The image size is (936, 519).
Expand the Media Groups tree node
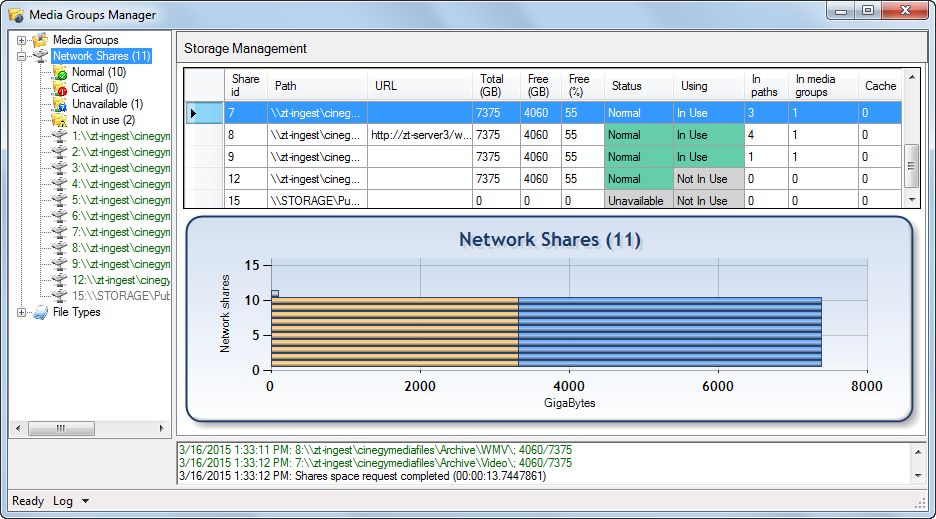click(x=21, y=41)
